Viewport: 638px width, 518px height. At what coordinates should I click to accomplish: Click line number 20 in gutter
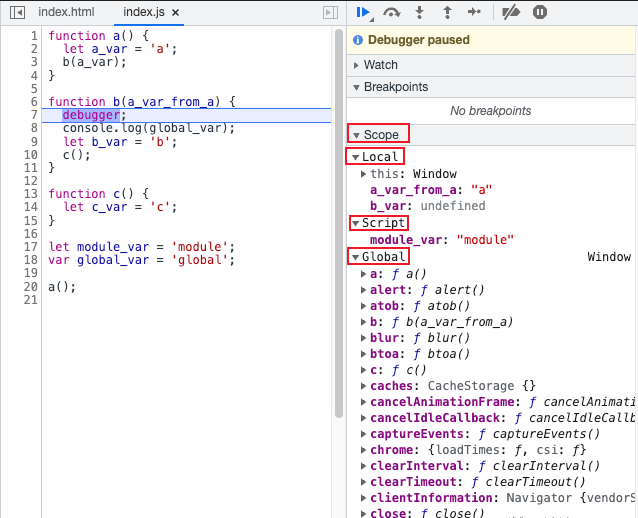30,286
